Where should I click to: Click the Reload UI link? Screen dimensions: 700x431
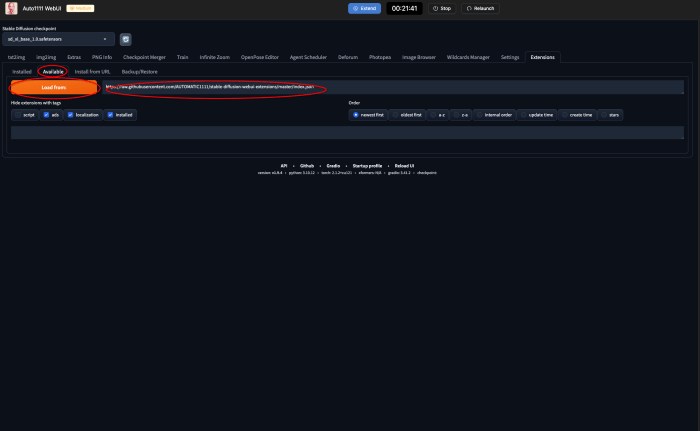pyautogui.click(x=404, y=166)
